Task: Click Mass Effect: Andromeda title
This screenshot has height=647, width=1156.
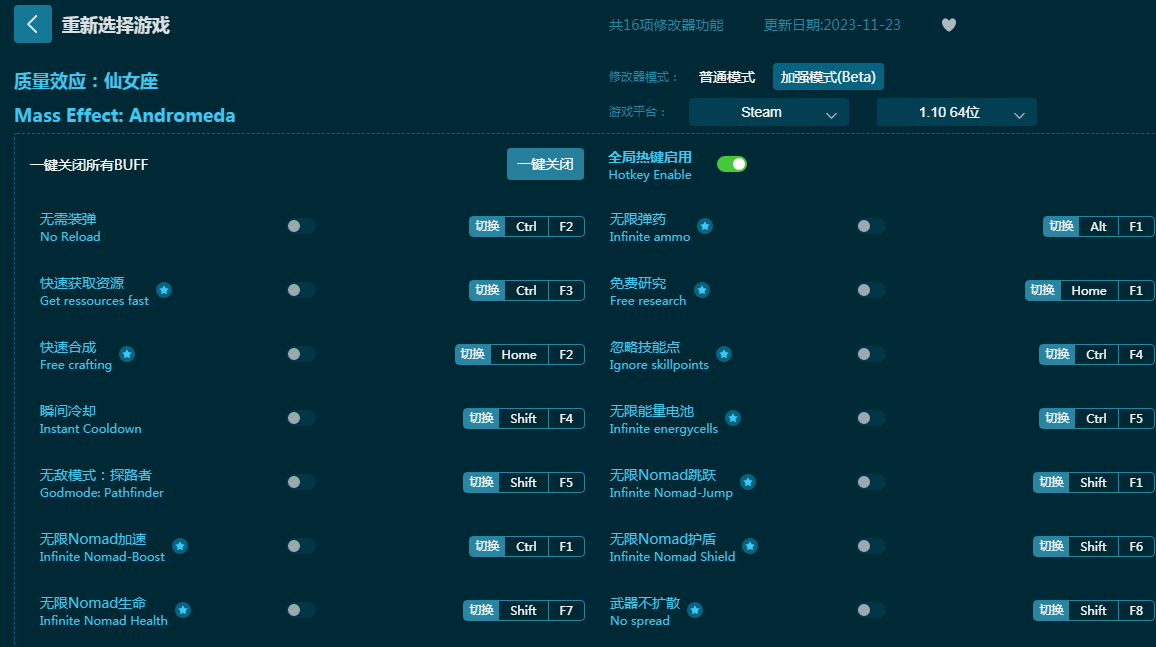Action: pyautogui.click(x=125, y=116)
